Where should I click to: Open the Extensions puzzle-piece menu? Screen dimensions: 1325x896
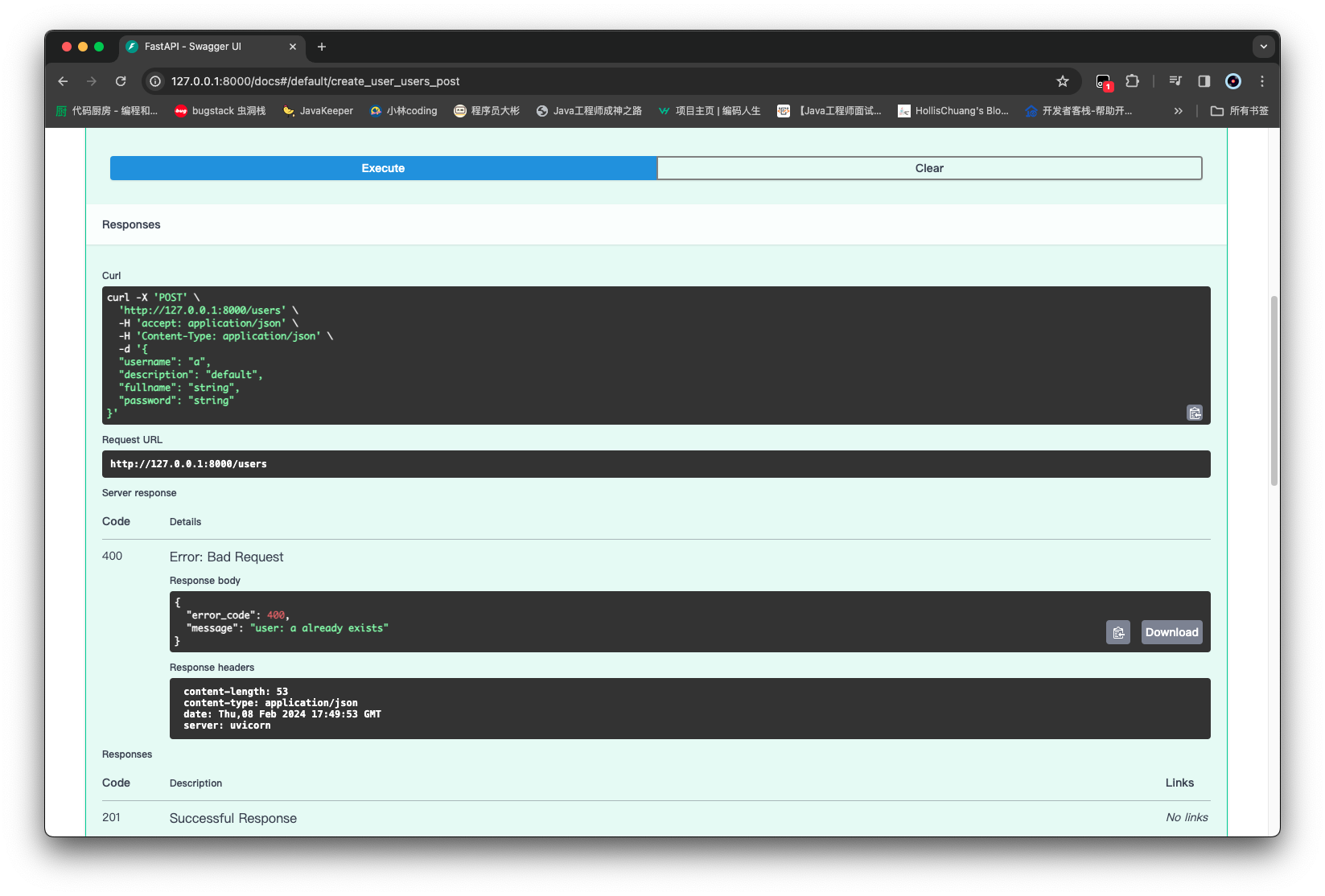pos(1133,81)
